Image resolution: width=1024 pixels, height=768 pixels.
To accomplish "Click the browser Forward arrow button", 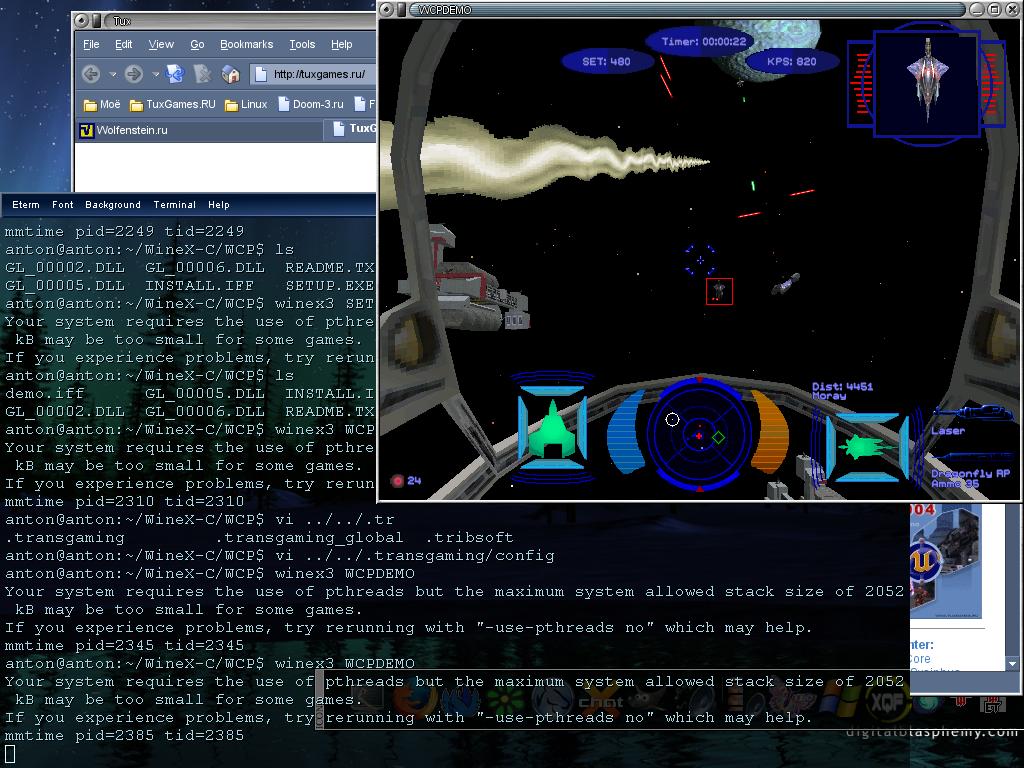I will tap(134, 74).
